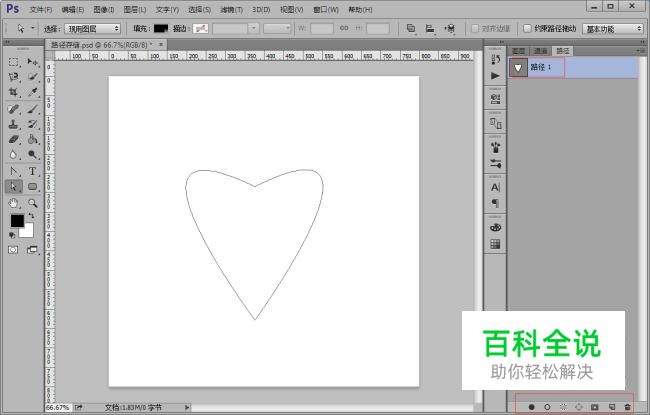The width and height of the screenshot is (650, 415).
Task: Select the Rounded Rectangle shape tool
Action: tap(32, 187)
